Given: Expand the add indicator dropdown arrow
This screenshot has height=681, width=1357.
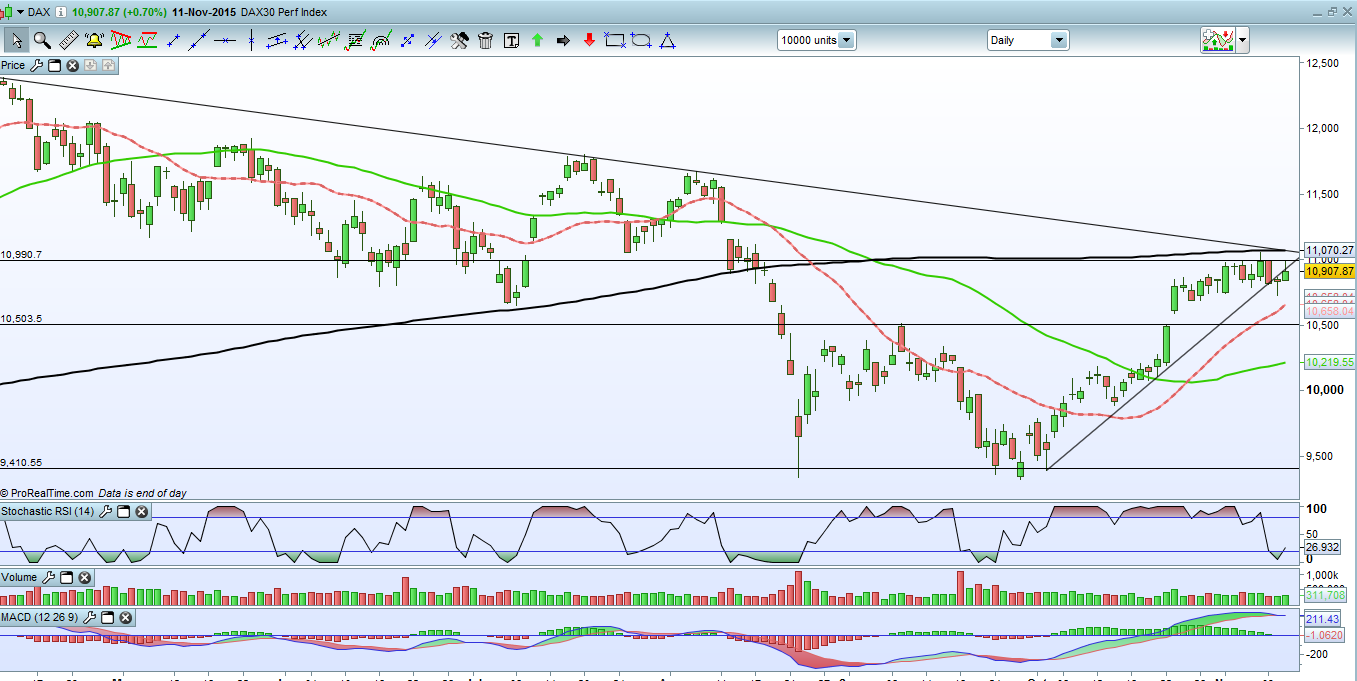Looking at the screenshot, I should coord(1242,40).
